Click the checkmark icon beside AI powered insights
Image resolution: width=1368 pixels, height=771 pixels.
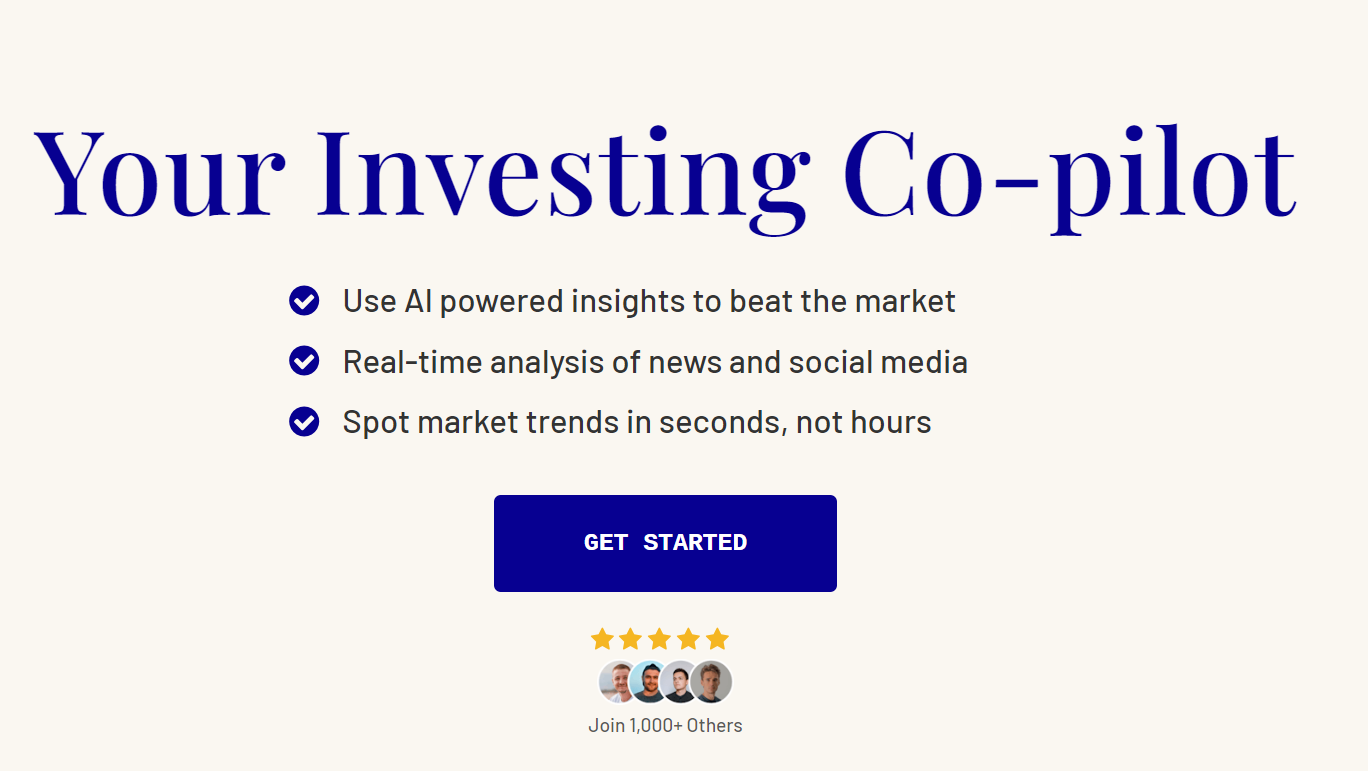click(304, 300)
